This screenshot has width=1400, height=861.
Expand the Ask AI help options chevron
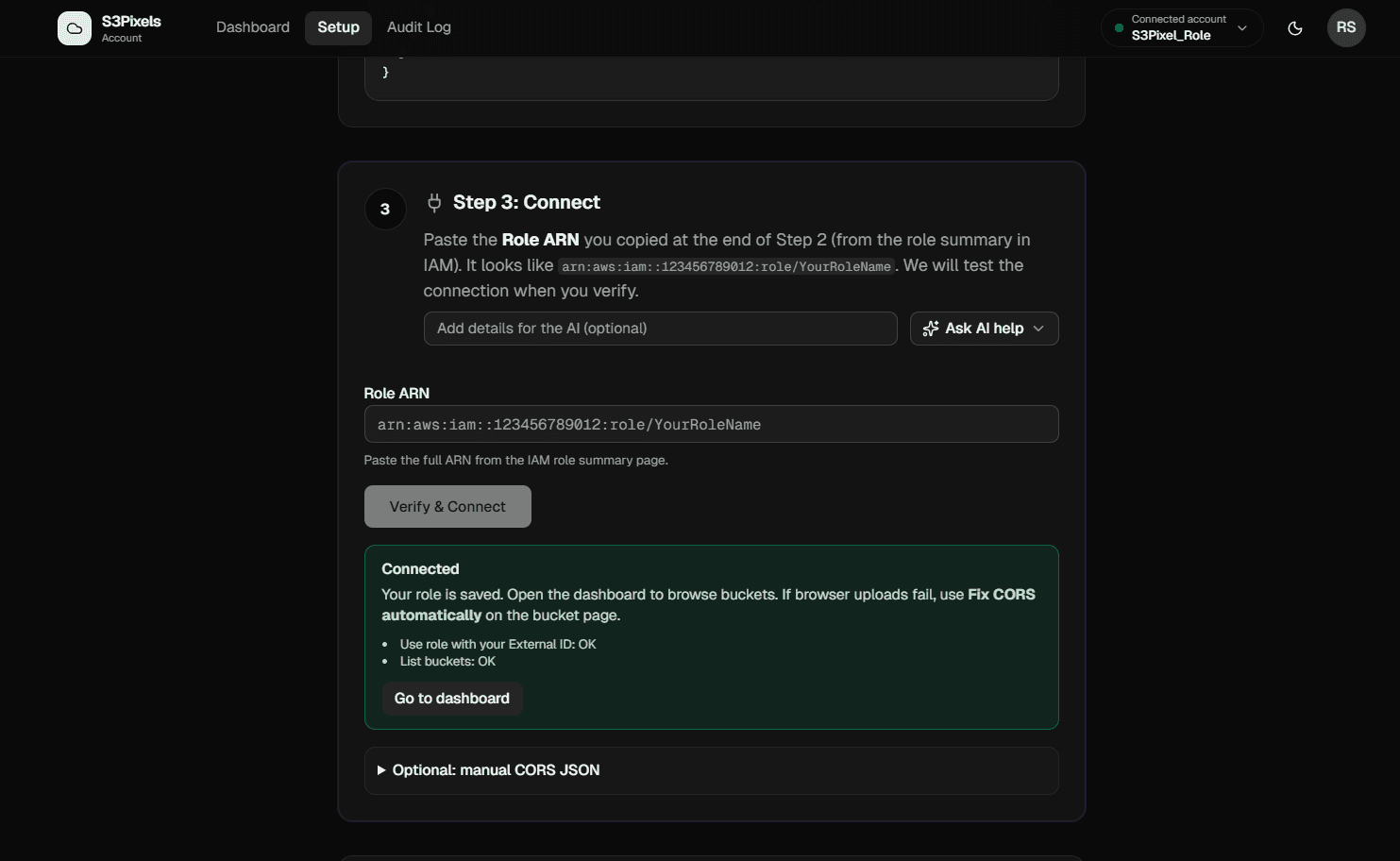[1038, 329]
